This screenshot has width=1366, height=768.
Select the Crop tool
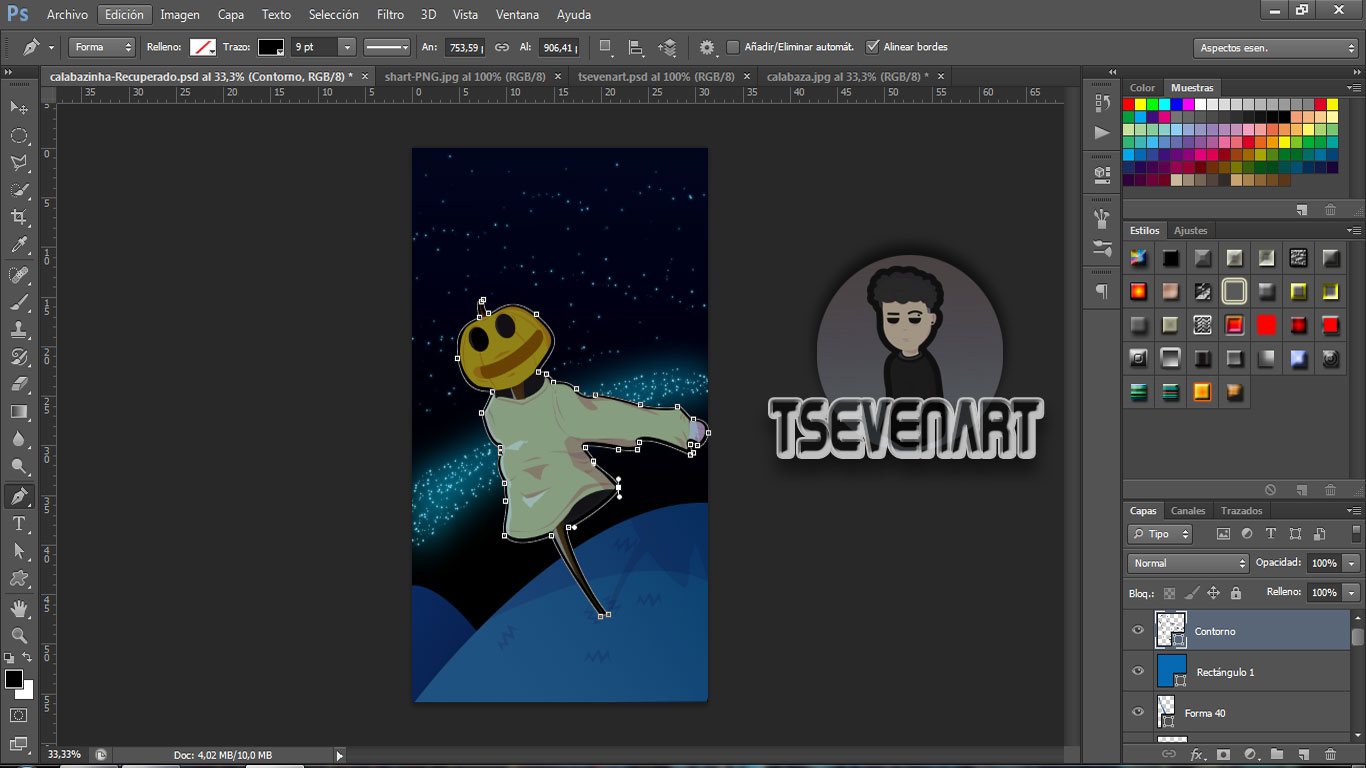click(19, 218)
